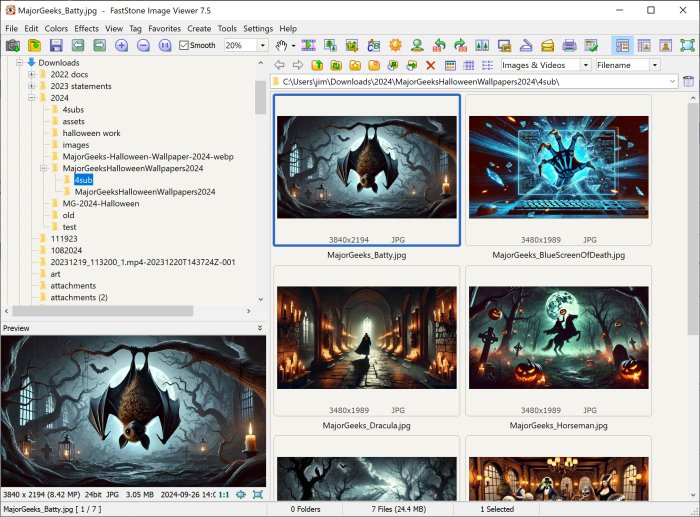The width and height of the screenshot is (700, 517).
Task: Collapse the Preview panel chevron
Action: [x=260, y=328]
